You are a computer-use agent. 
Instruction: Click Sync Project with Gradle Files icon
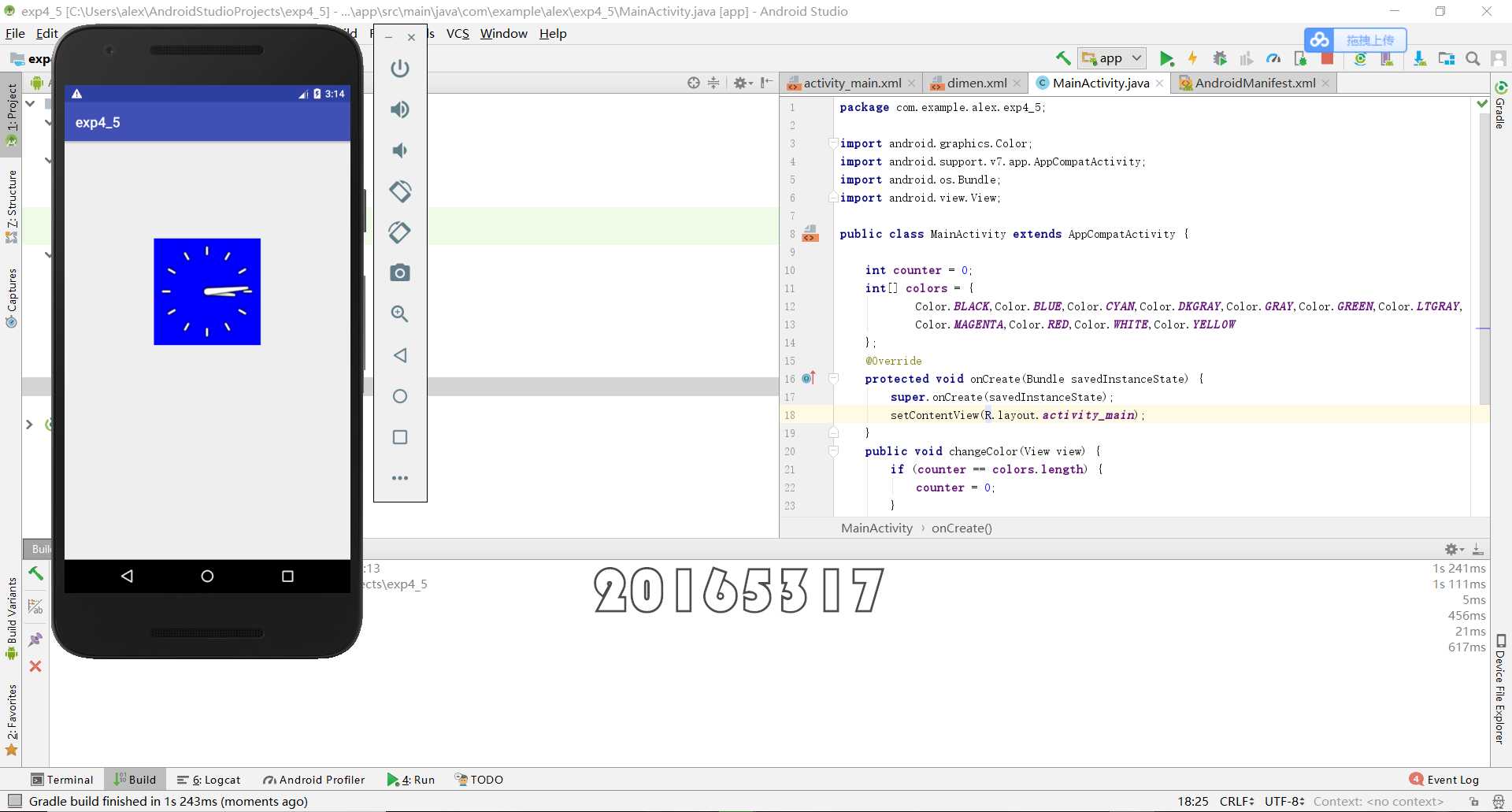[1360, 58]
